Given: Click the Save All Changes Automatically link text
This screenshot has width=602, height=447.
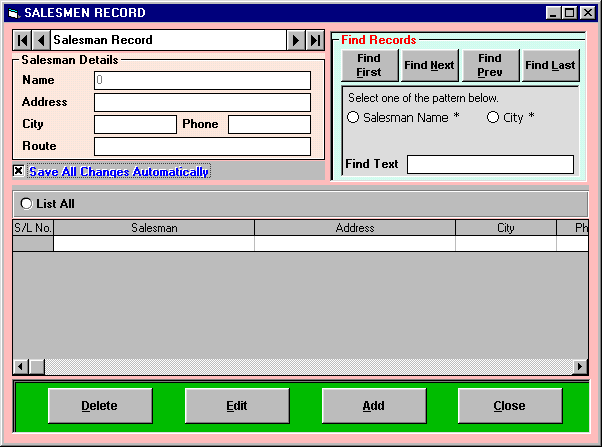Looking at the screenshot, I should click(119, 171).
